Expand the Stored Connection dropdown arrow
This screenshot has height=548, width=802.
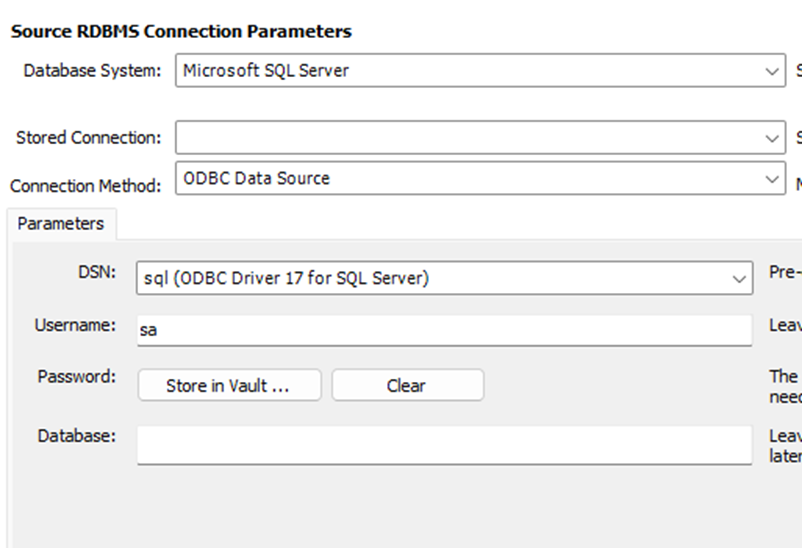point(771,138)
